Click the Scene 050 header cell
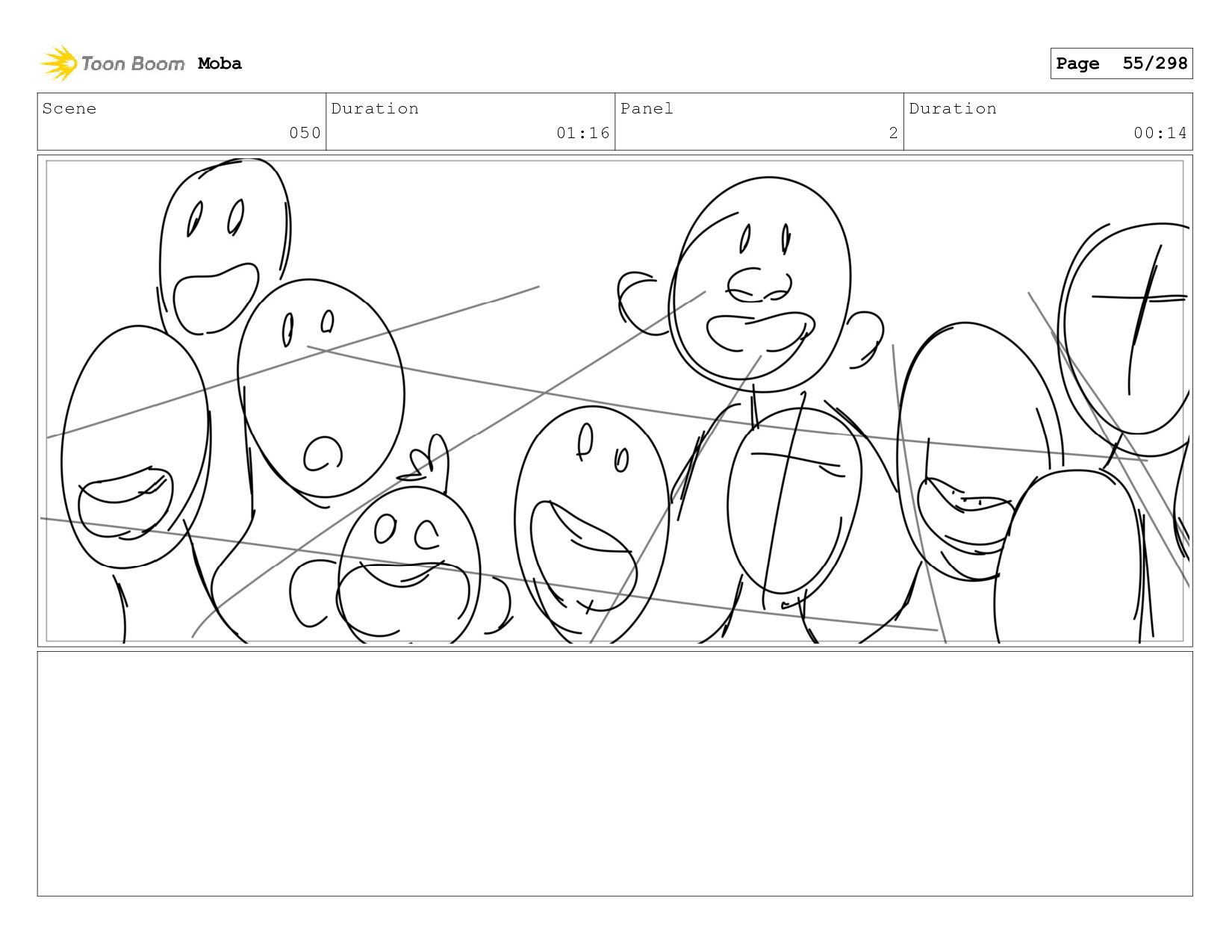 (x=181, y=121)
